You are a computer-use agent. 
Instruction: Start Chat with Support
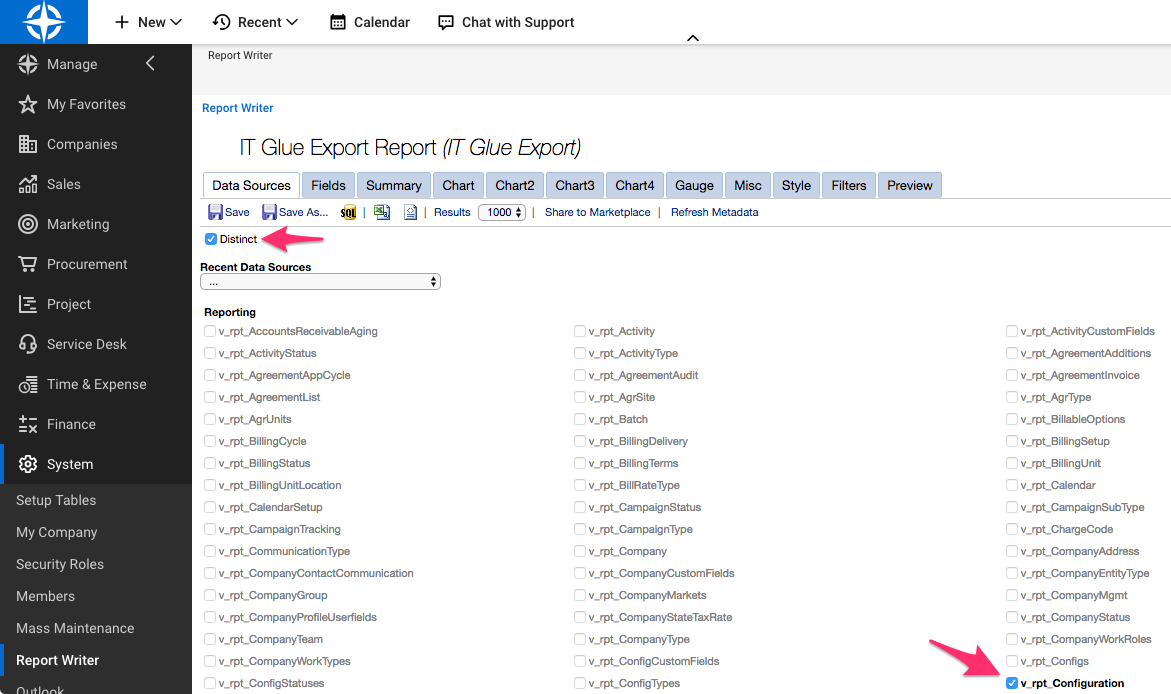(x=505, y=21)
